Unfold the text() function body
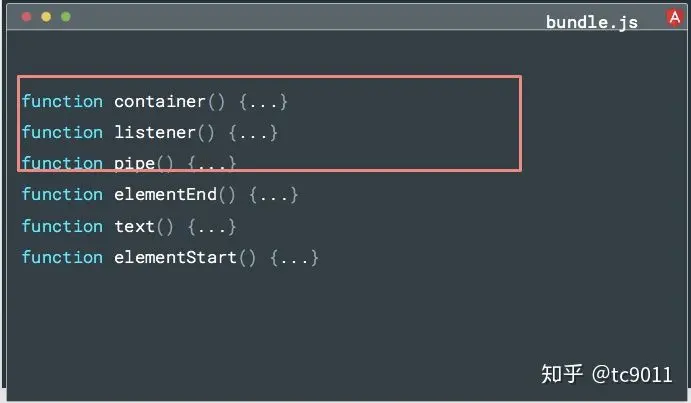The height and width of the screenshot is (403, 691). [x=212, y=226]
